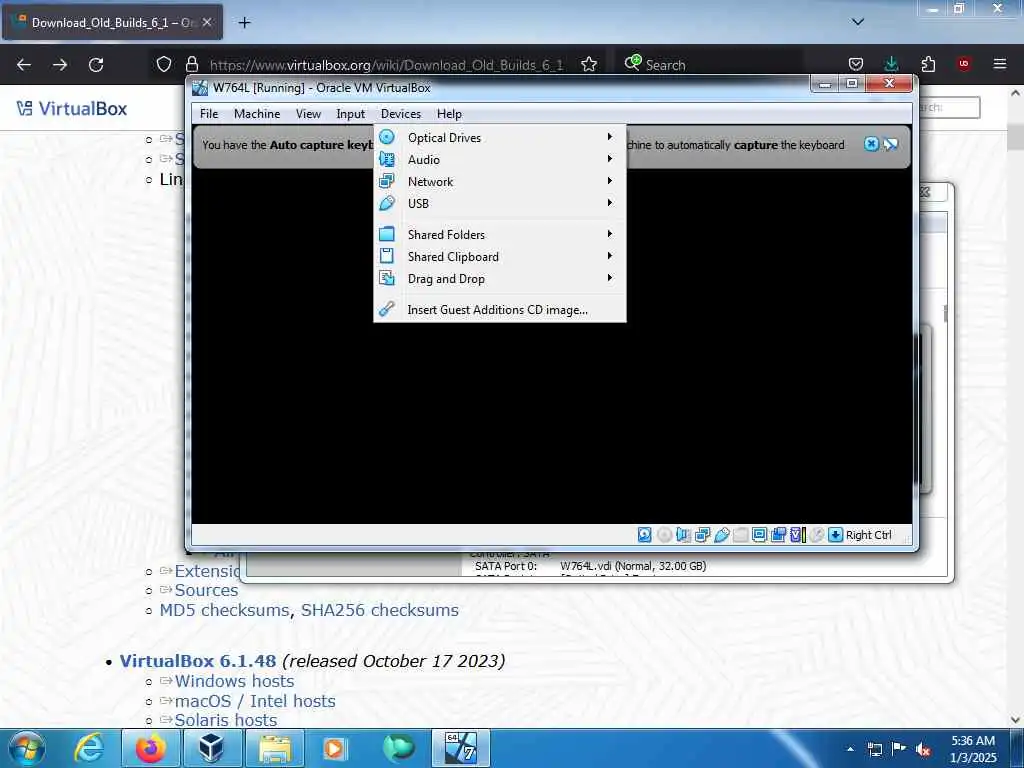Open Windows Explorer from the taskbar
The height and width of the screenshot is (768, 1024).
[274, 748]
